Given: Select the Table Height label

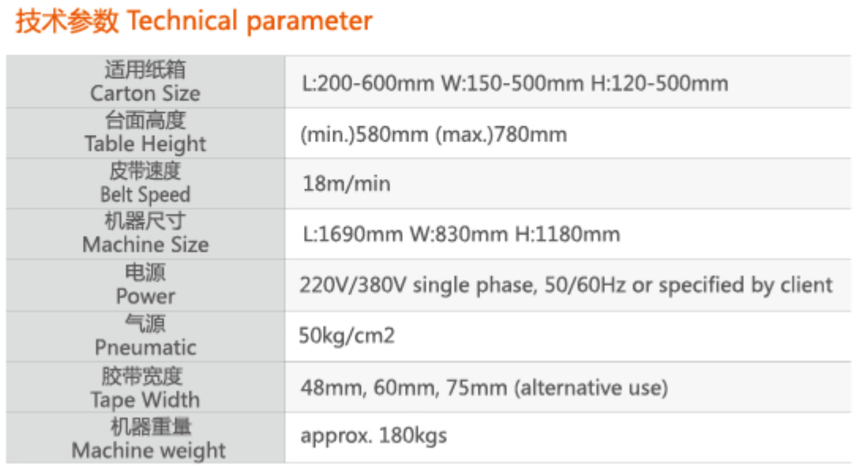Looking at the screenshot, I should click(x=145, y=144).
